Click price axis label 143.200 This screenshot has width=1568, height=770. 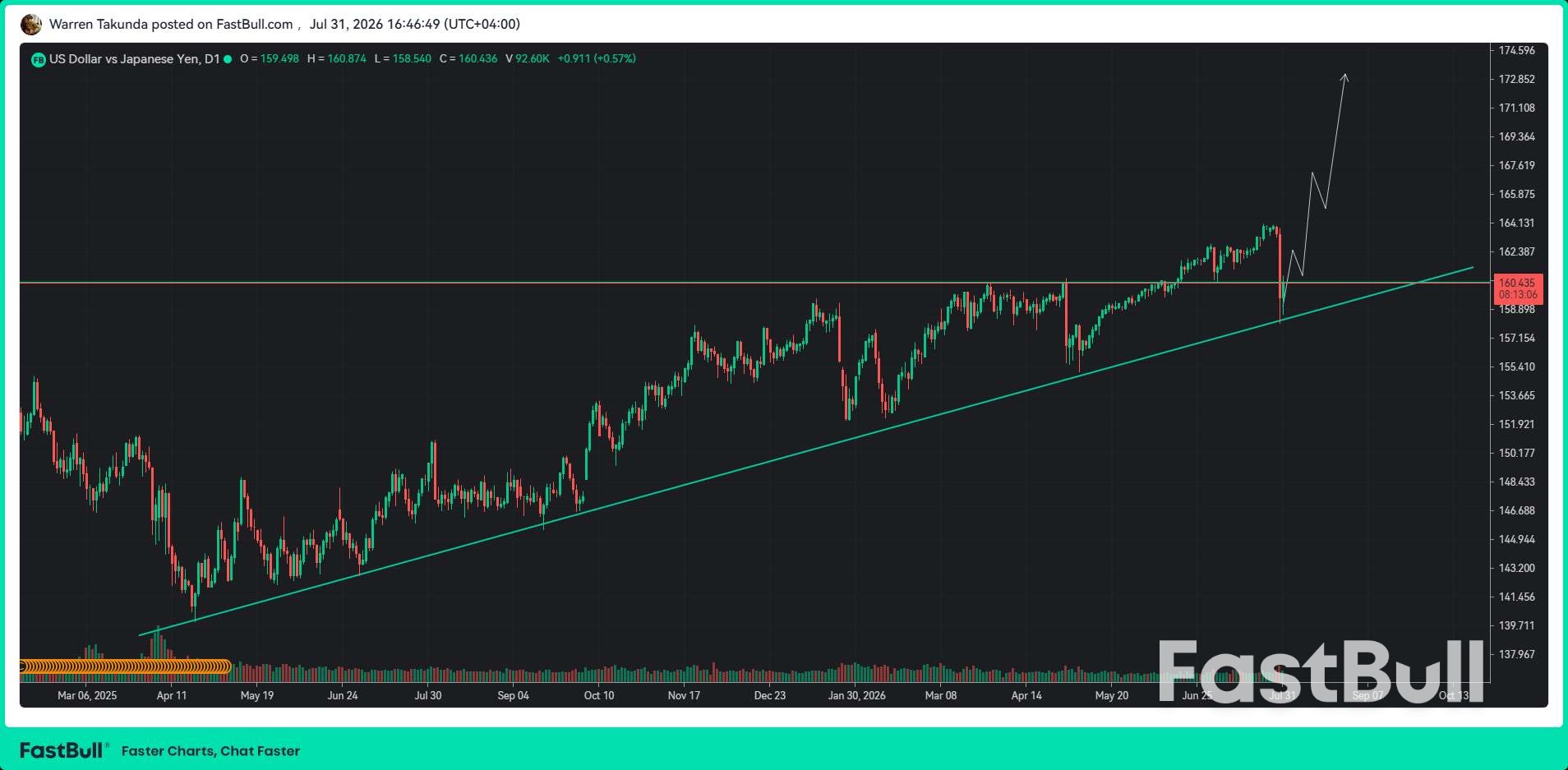click(x=1516, y=569)
